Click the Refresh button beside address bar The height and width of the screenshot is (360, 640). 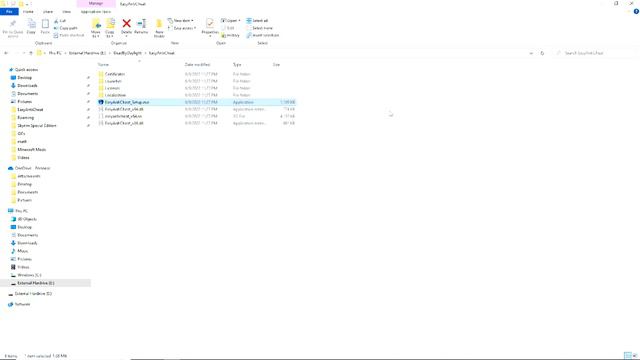pos(542,53)
